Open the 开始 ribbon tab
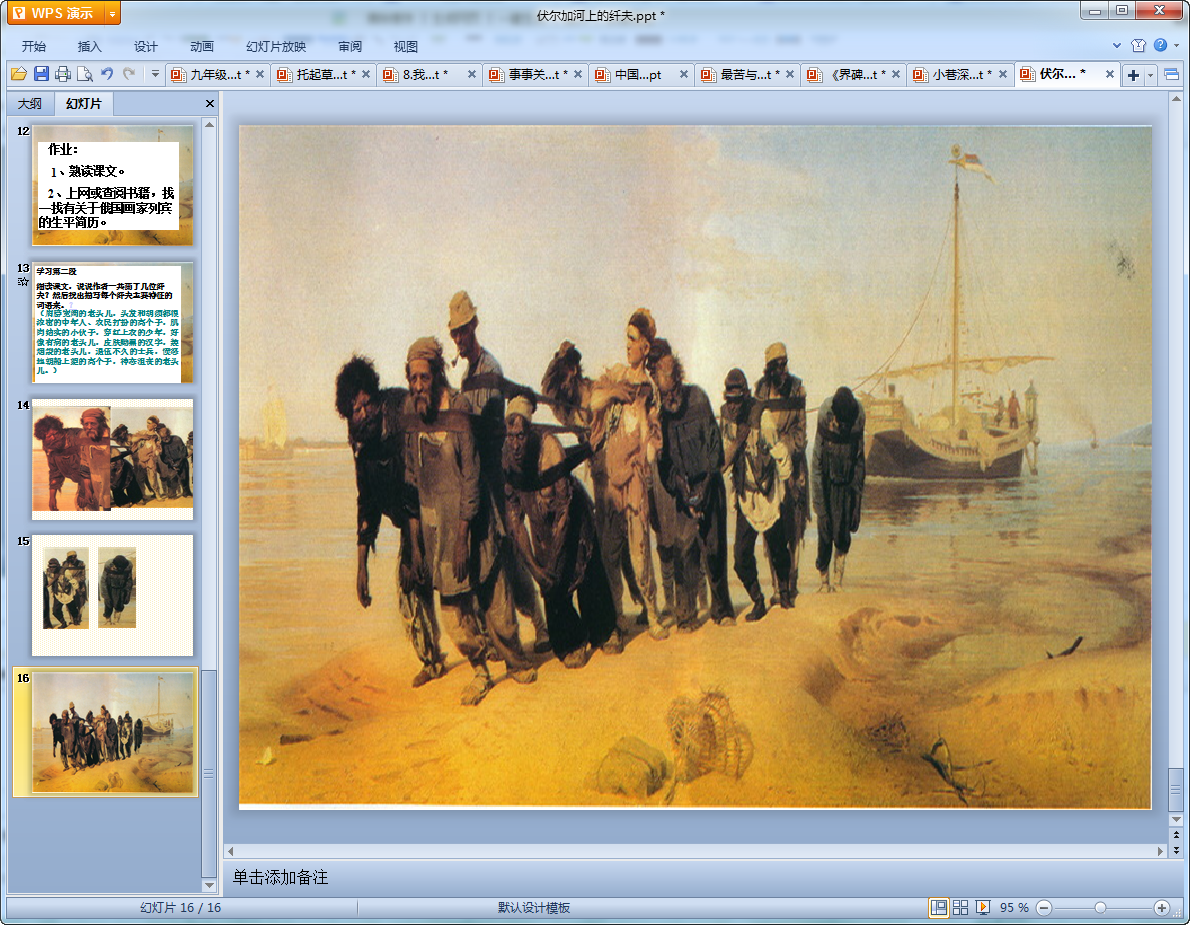 click(33, 46)
